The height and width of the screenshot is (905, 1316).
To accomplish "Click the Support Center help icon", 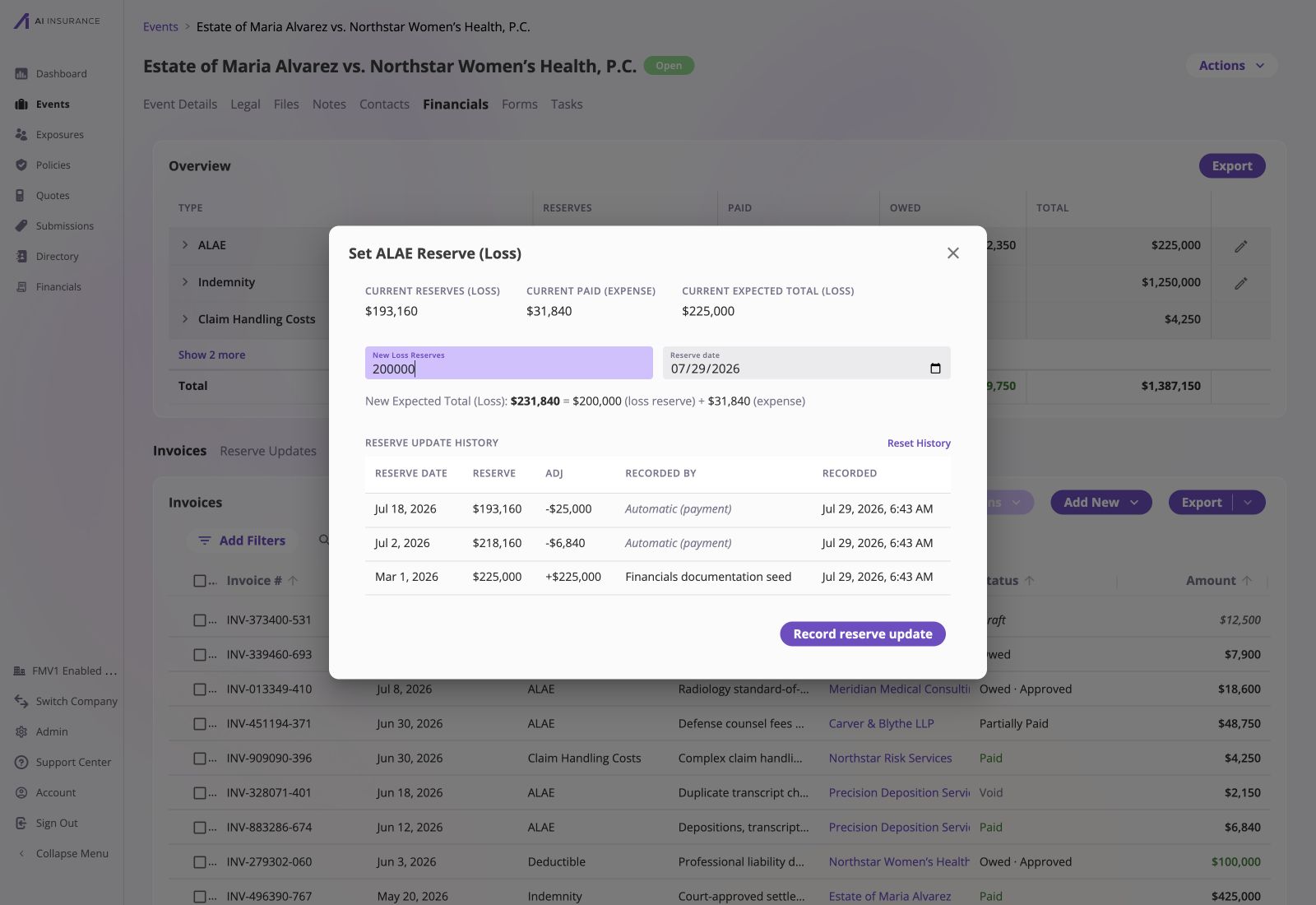I will (x=21, y=763).
